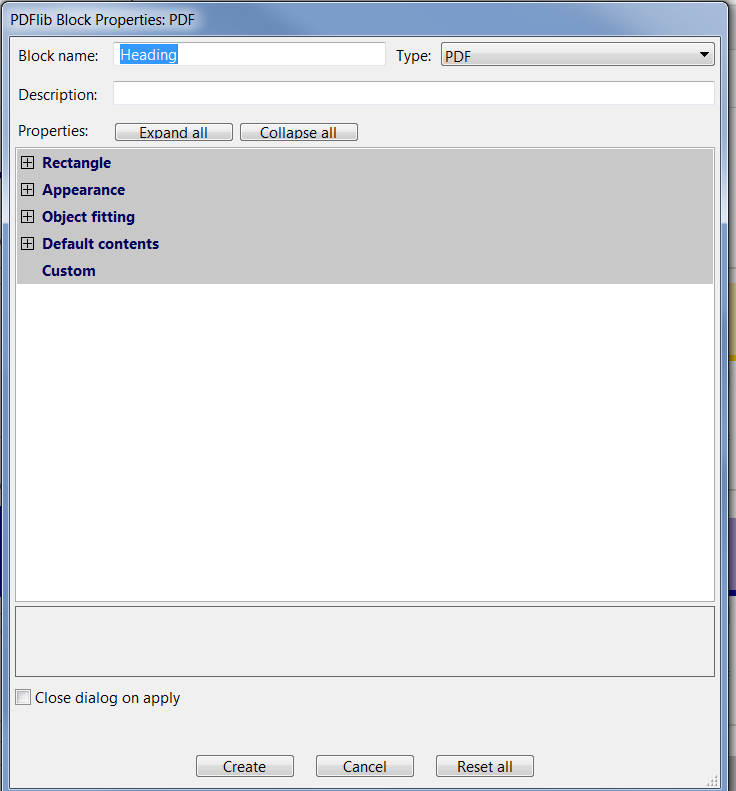The width and height of the screenshot is (736, 791).
Task: Select the Object fitting label text
Action: [x=89, y=217]
